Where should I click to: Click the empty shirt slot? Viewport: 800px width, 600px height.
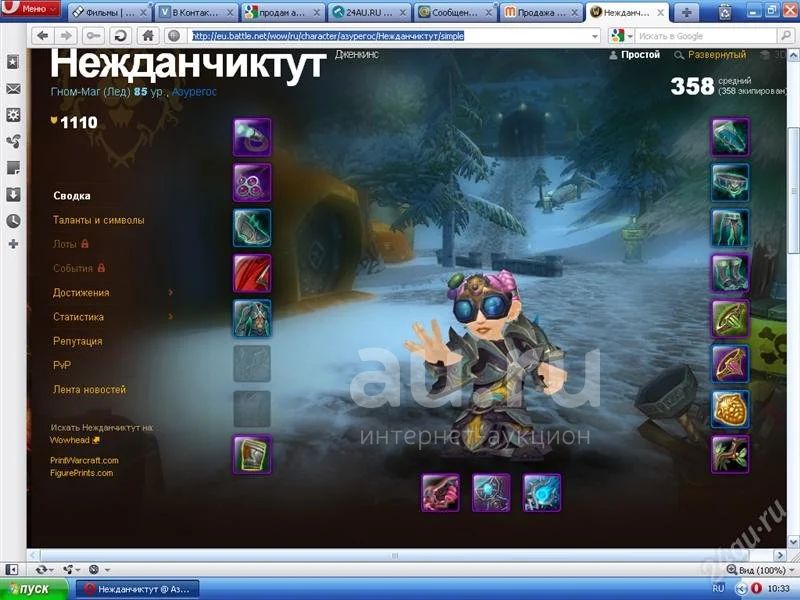coord(252,363)
